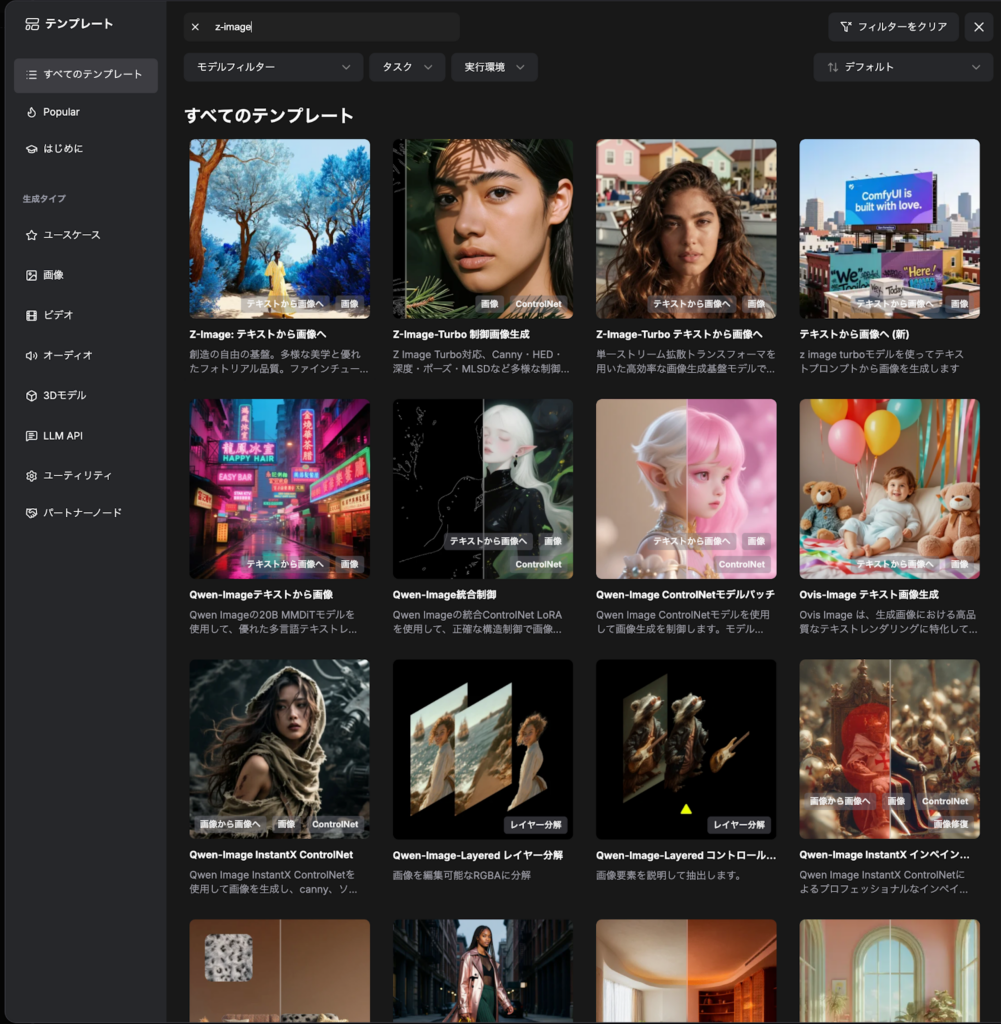Click the picture icon beside 画像

click(32, 275)
